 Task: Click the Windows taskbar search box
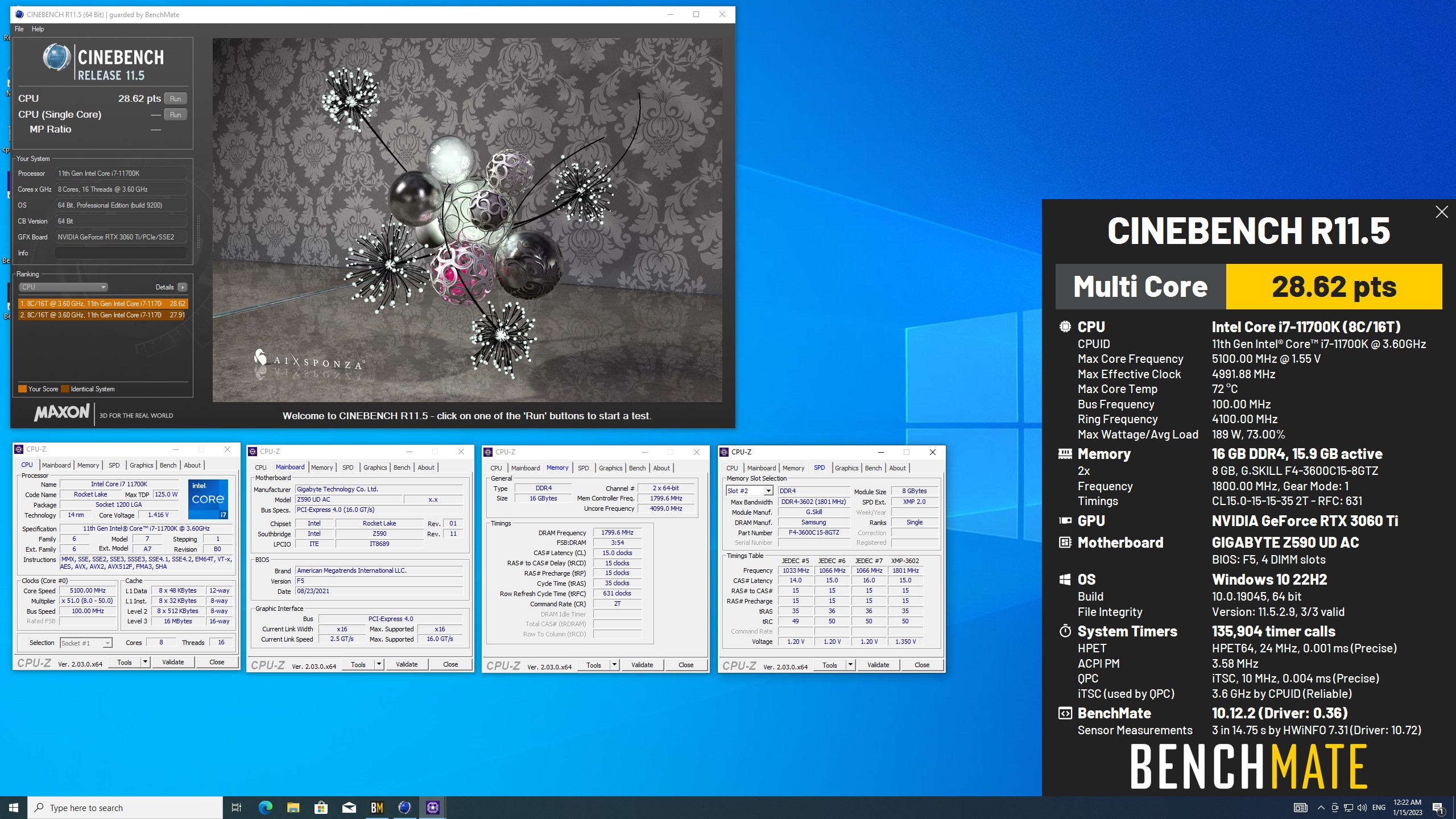[x=125, y=808]
